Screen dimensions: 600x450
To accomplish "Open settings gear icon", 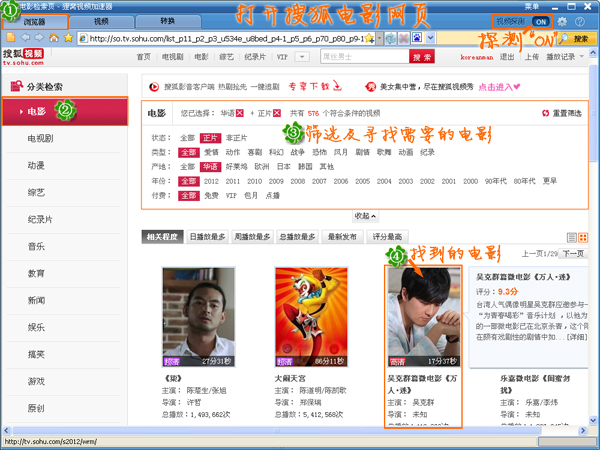I will (x=562, y=22).
